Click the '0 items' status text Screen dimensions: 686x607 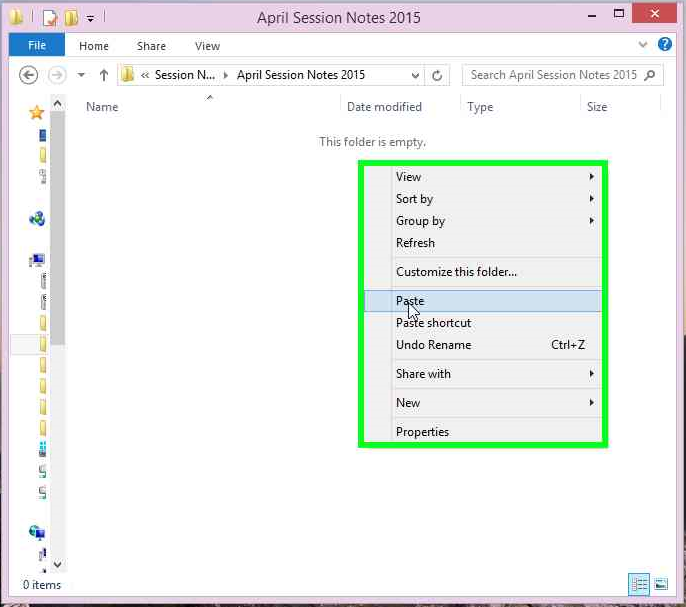point(42,585)
